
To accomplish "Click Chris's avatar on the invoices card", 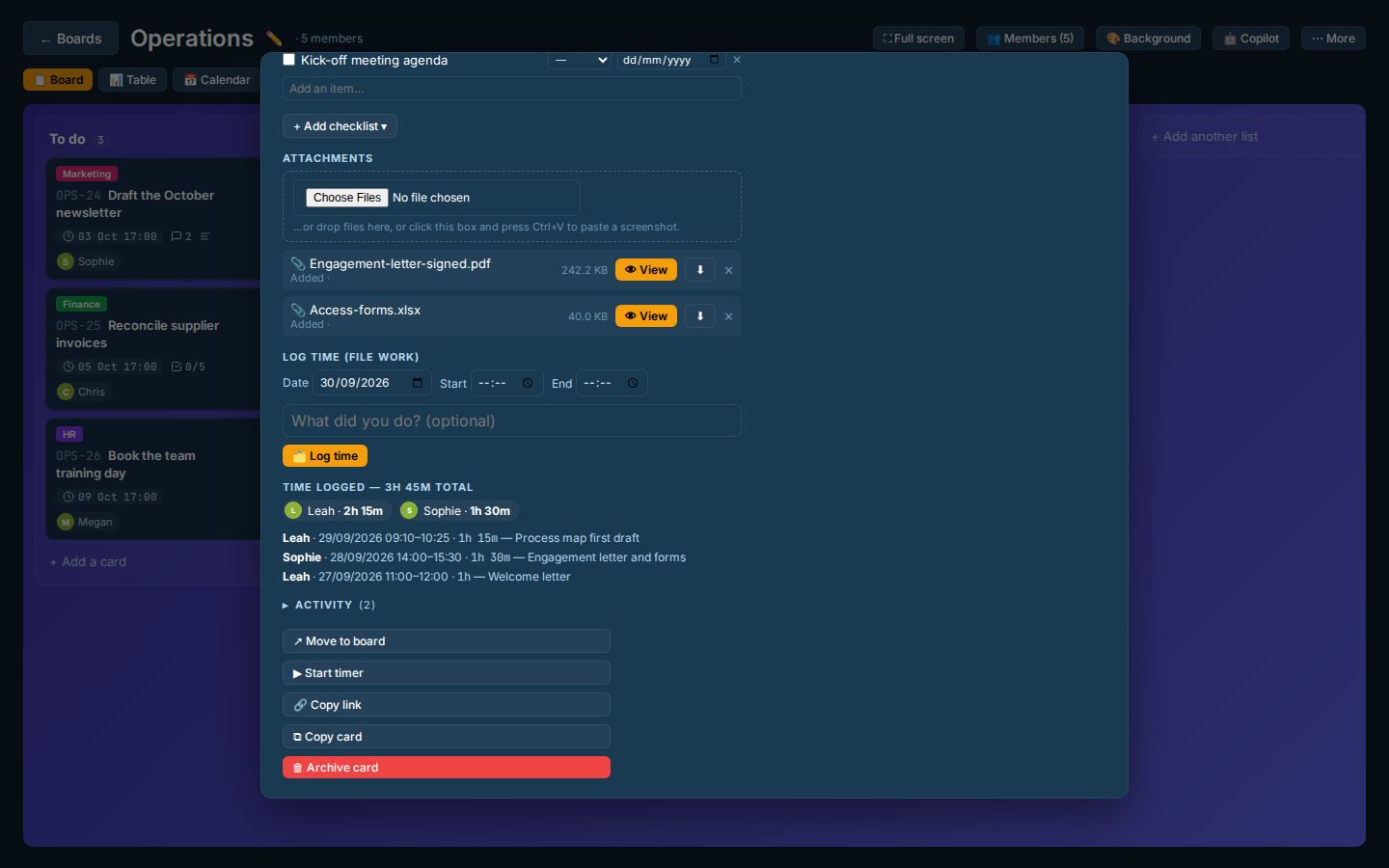I will 66,392.
